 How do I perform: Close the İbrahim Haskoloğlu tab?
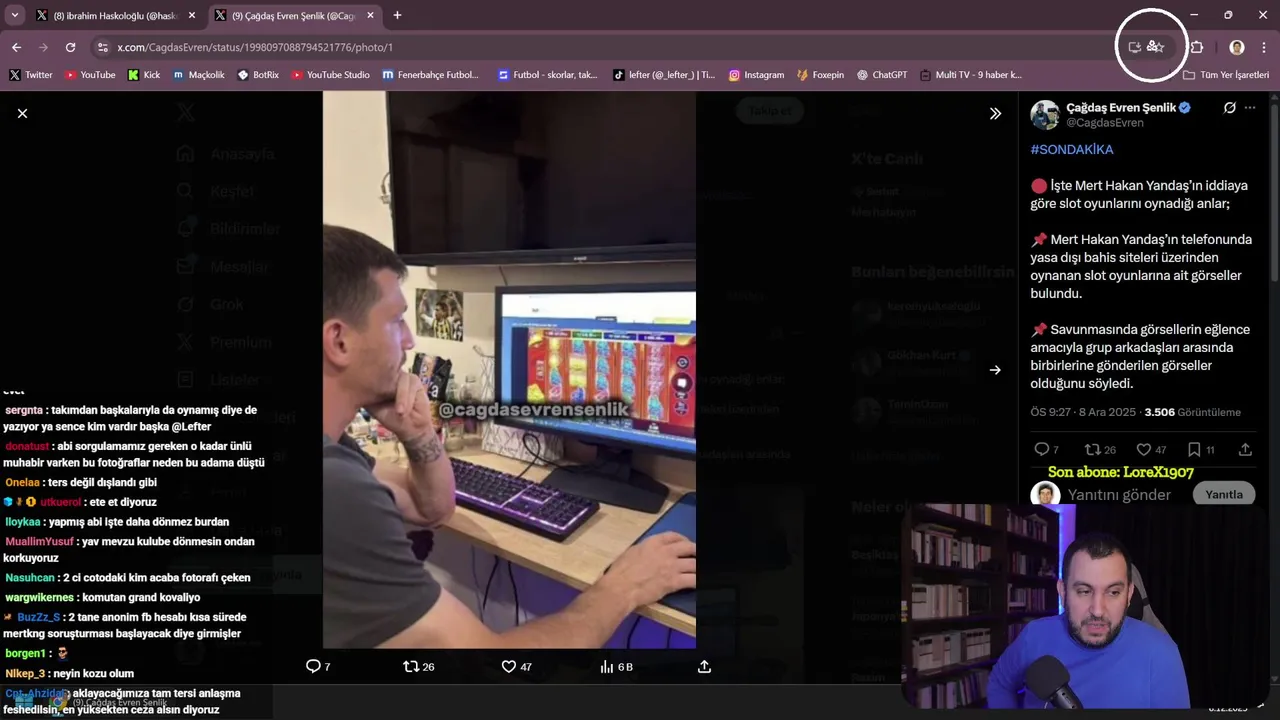pos(192,16)
